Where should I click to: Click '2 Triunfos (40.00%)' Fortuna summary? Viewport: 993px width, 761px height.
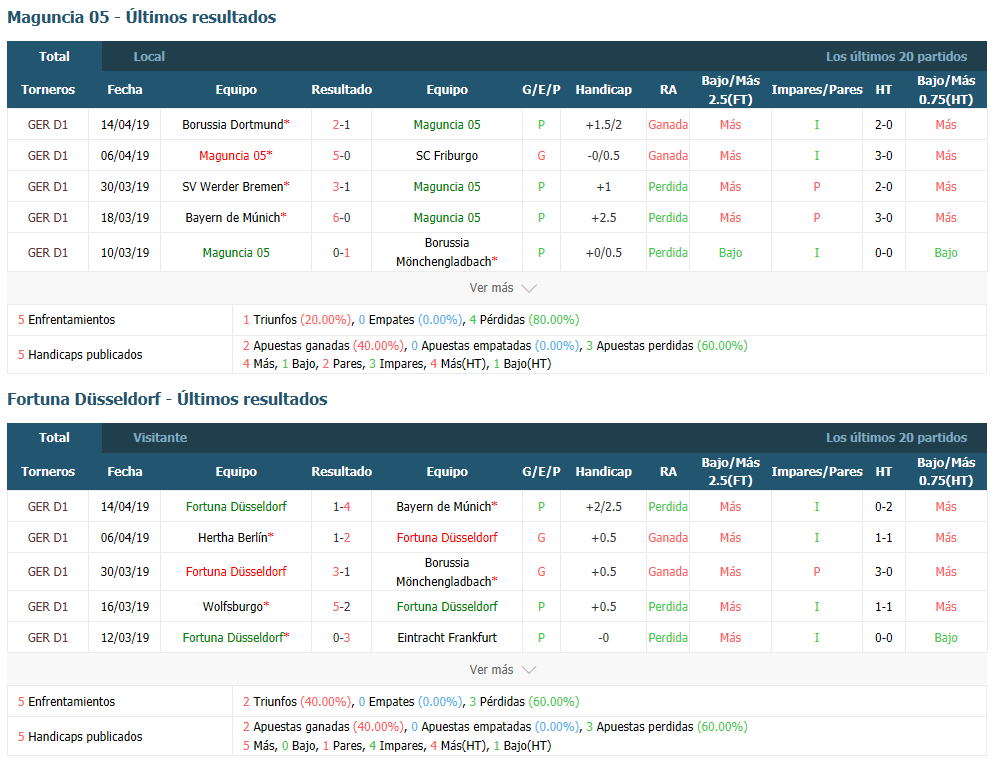tap(298, 701)
